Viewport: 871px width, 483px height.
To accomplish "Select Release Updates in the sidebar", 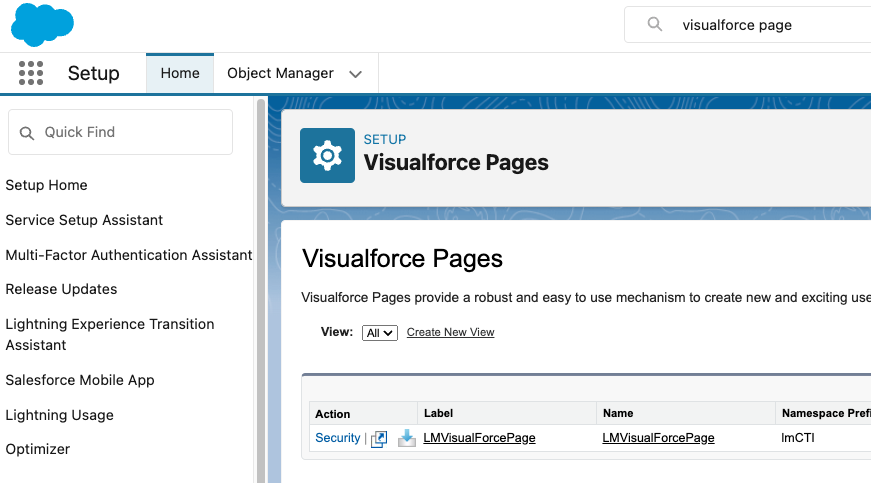I will [x=61, y=289].
